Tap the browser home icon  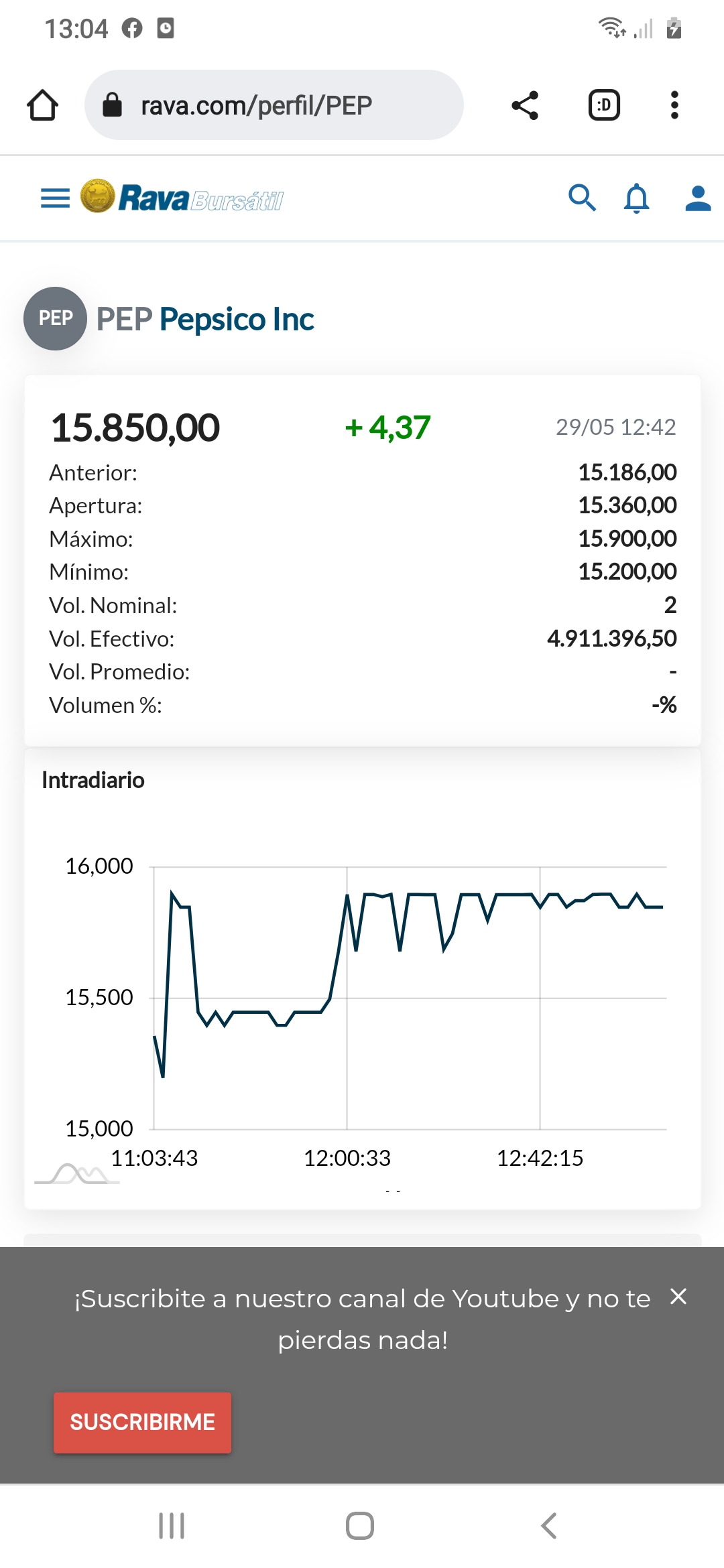[x=42, y=105]
